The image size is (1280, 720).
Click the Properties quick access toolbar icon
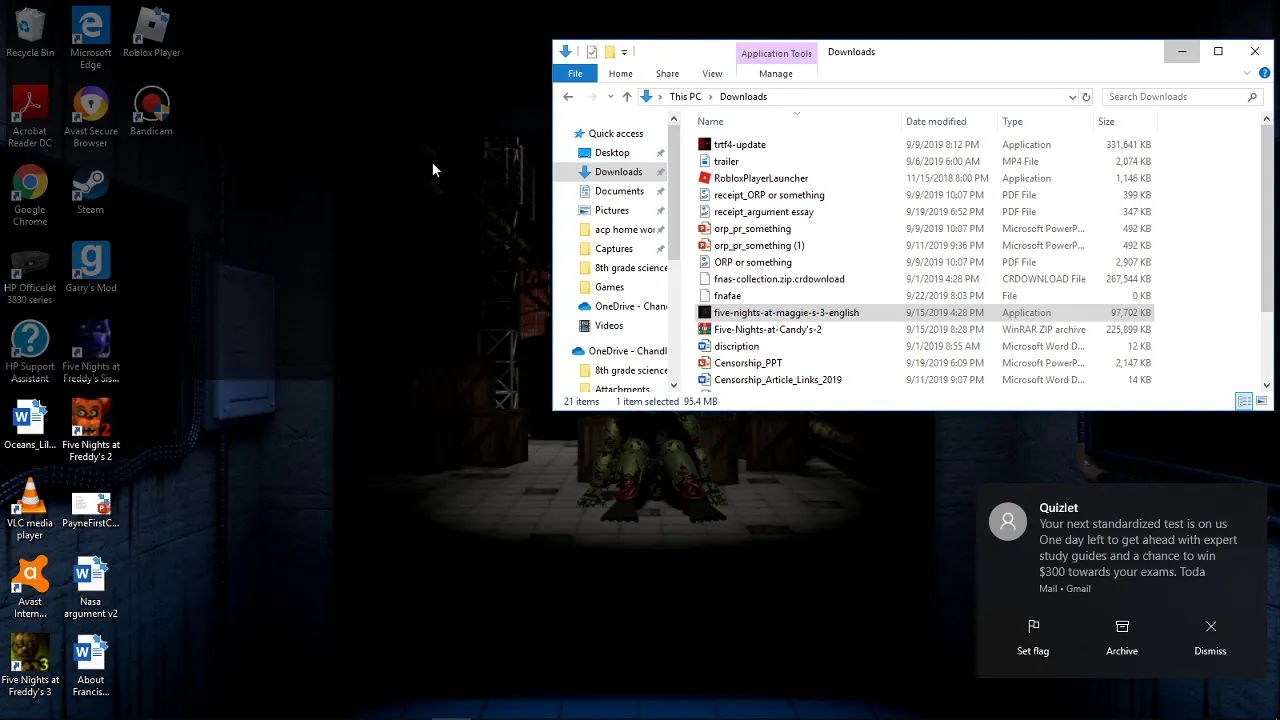point(592,52)
